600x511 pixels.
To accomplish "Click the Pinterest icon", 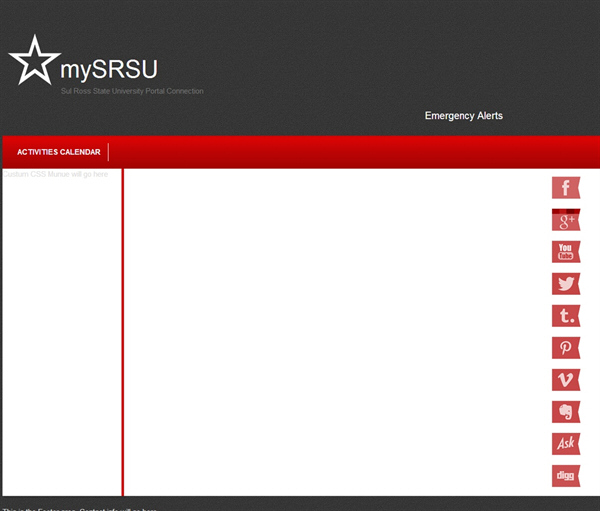I will (566, 348).
